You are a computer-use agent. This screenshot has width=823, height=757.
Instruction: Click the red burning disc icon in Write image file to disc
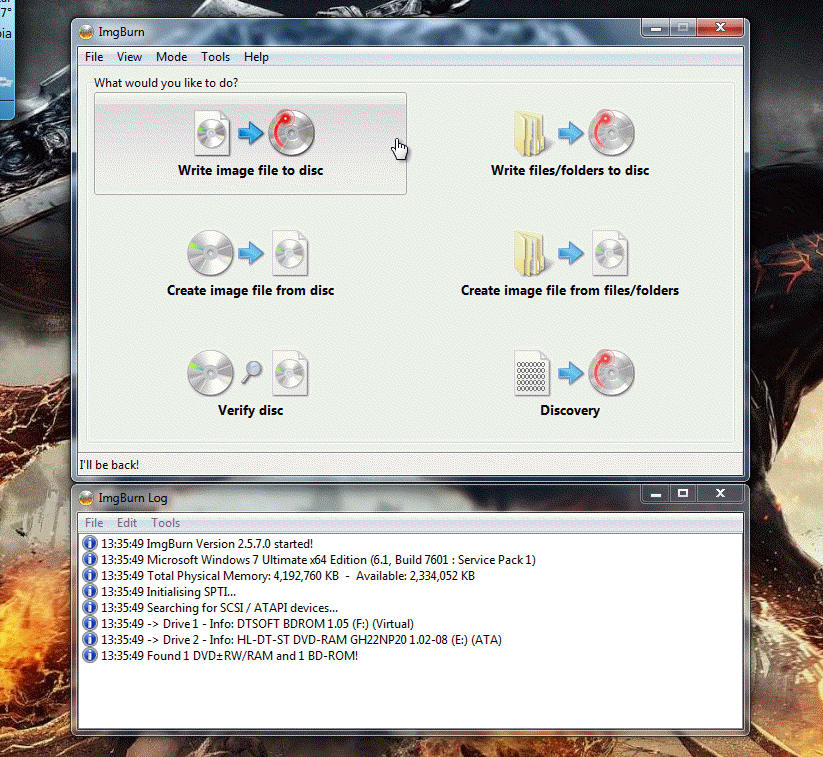point(291,133)
